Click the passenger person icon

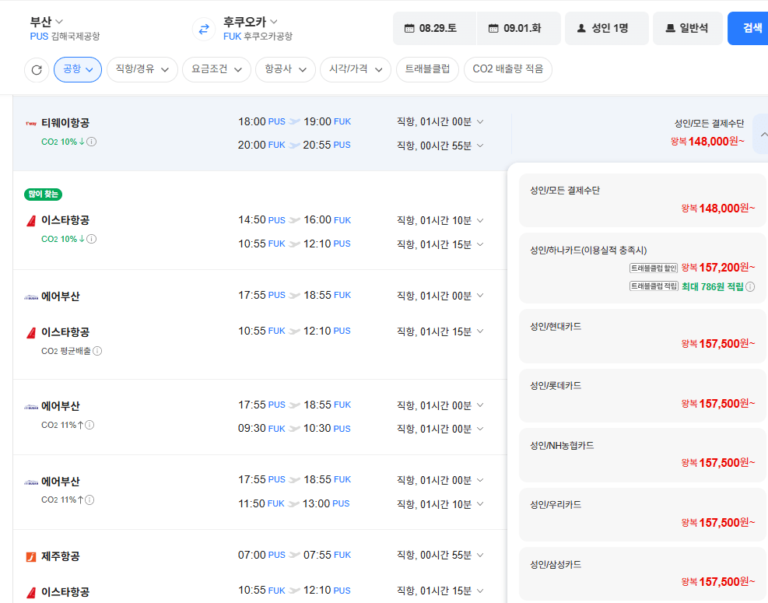click(x=581, y=28)
